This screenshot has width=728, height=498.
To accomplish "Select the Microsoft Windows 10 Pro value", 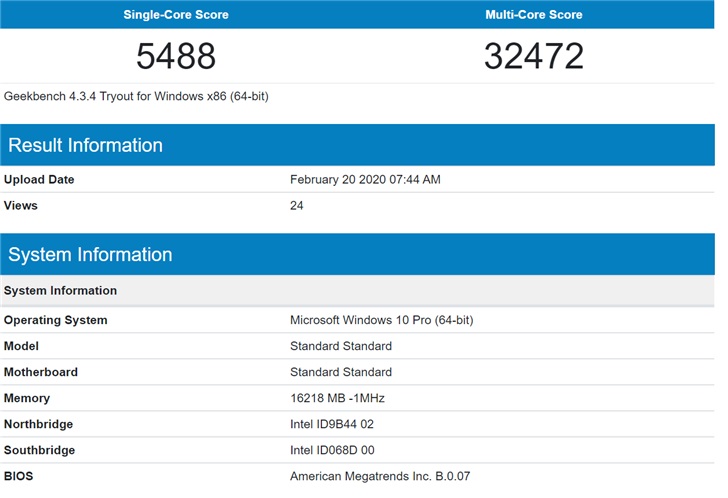I will click(381, 320).
